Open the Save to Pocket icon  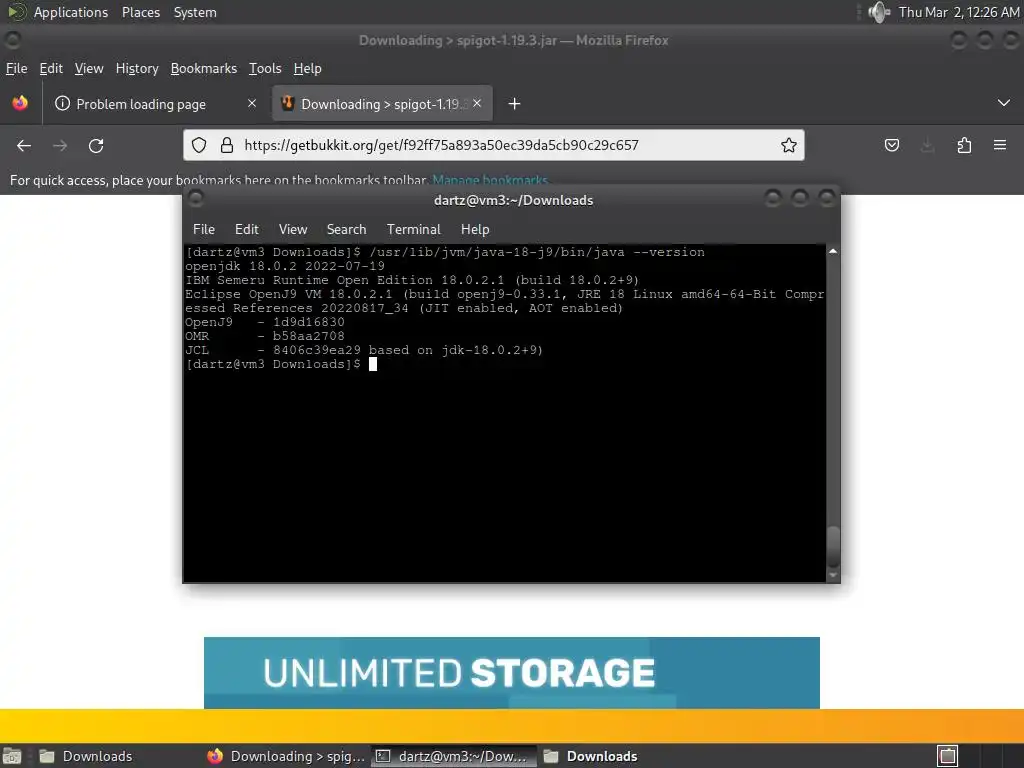coord(891,145)
